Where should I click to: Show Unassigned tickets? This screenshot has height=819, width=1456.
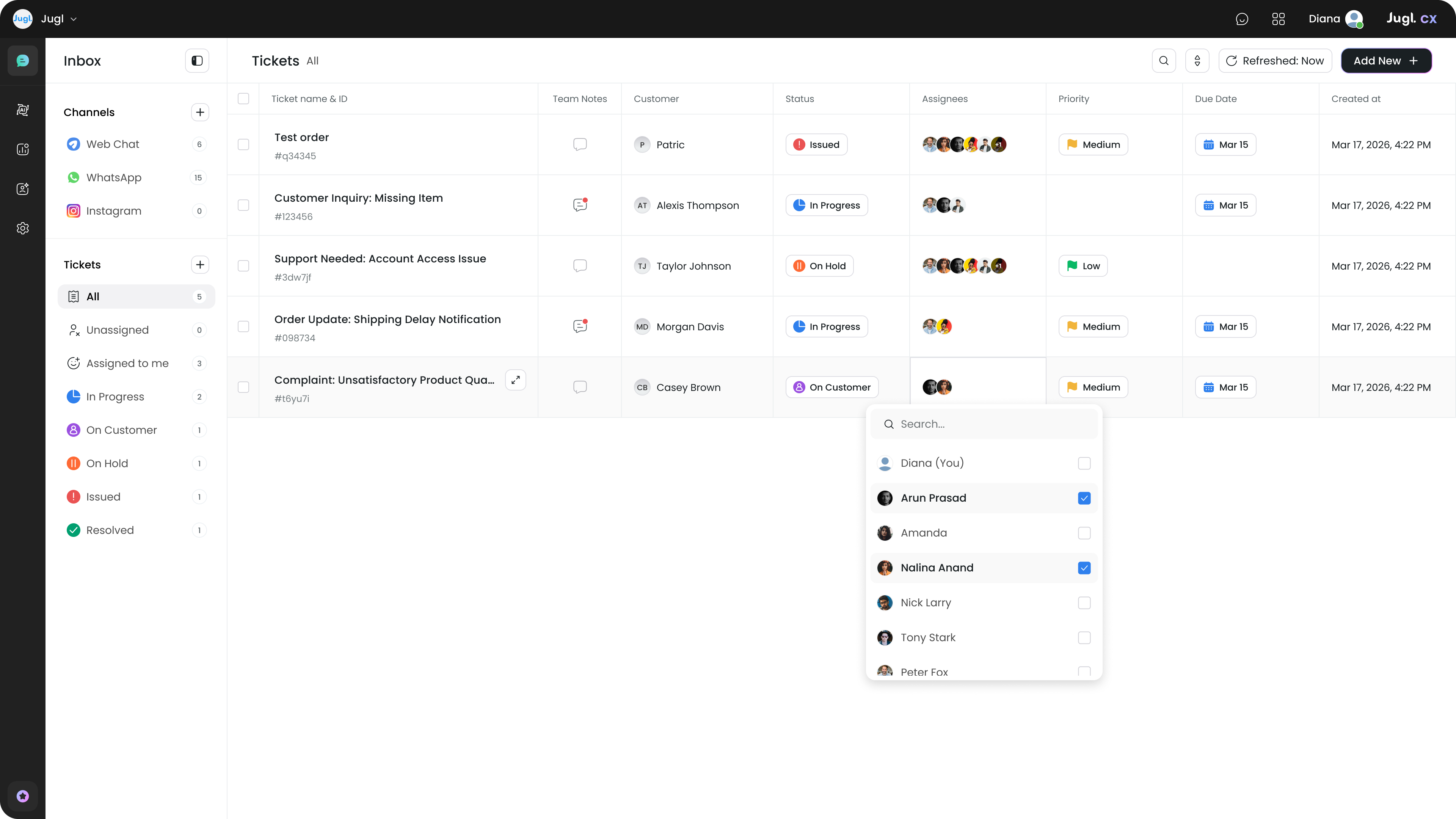[x=136, y=329]
